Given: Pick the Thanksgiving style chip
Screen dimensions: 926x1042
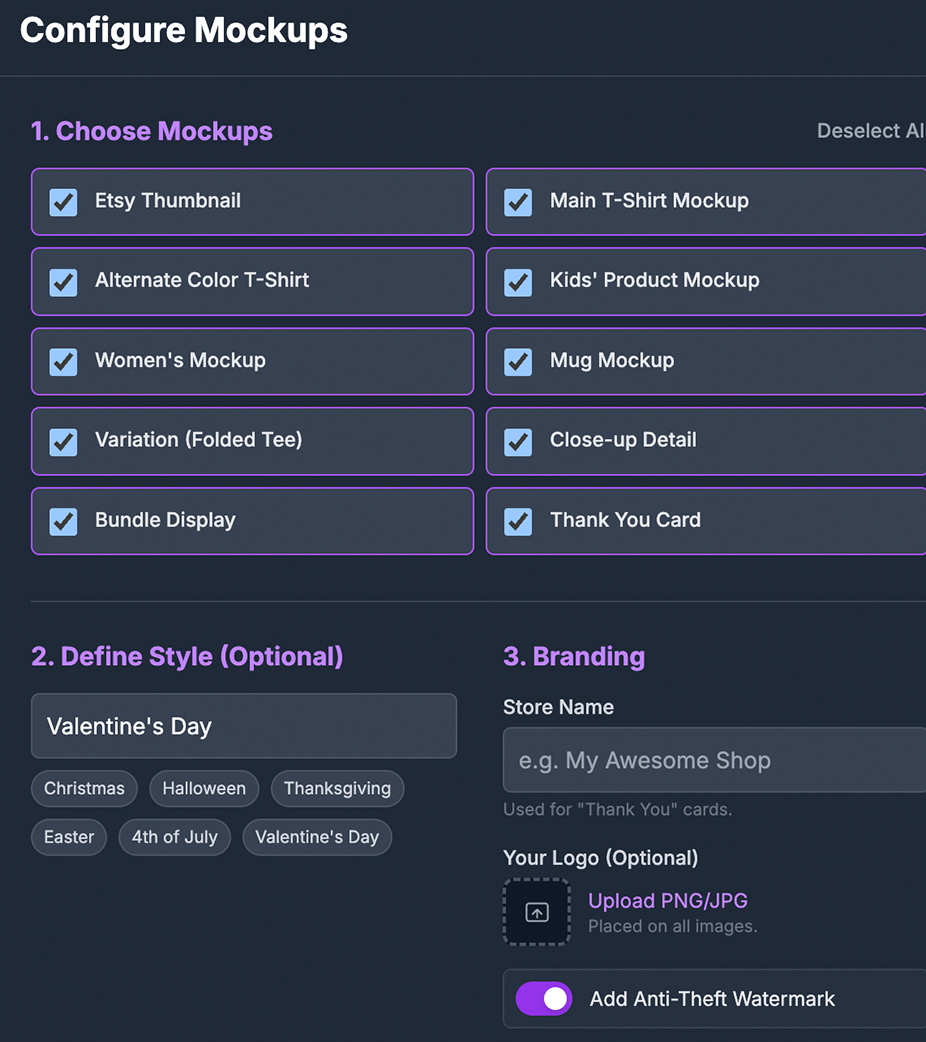Looking at the screenshot, I should 337,788.
